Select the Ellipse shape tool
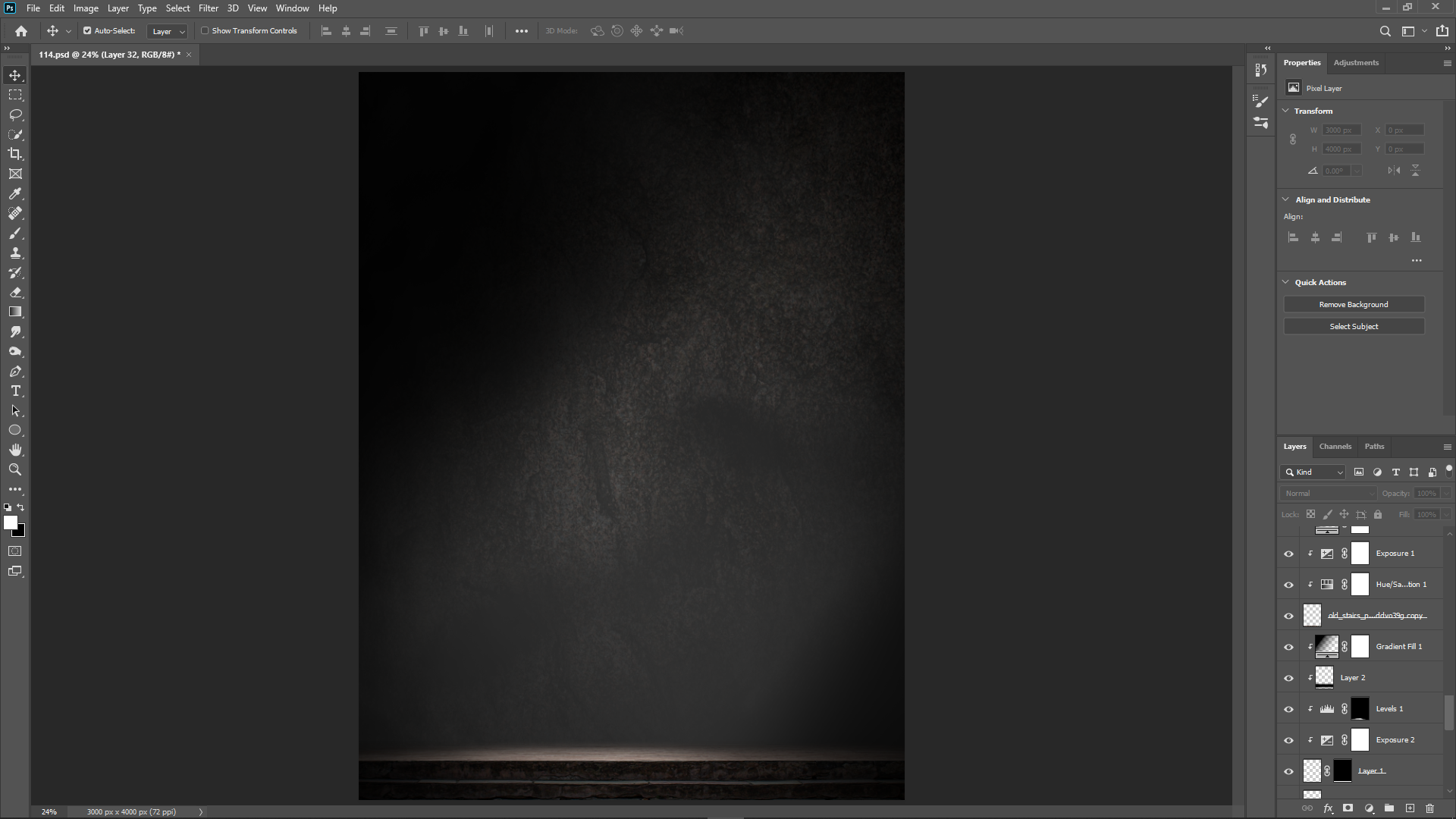Viewport: 1456px width, 819px height. click(15, 431)
